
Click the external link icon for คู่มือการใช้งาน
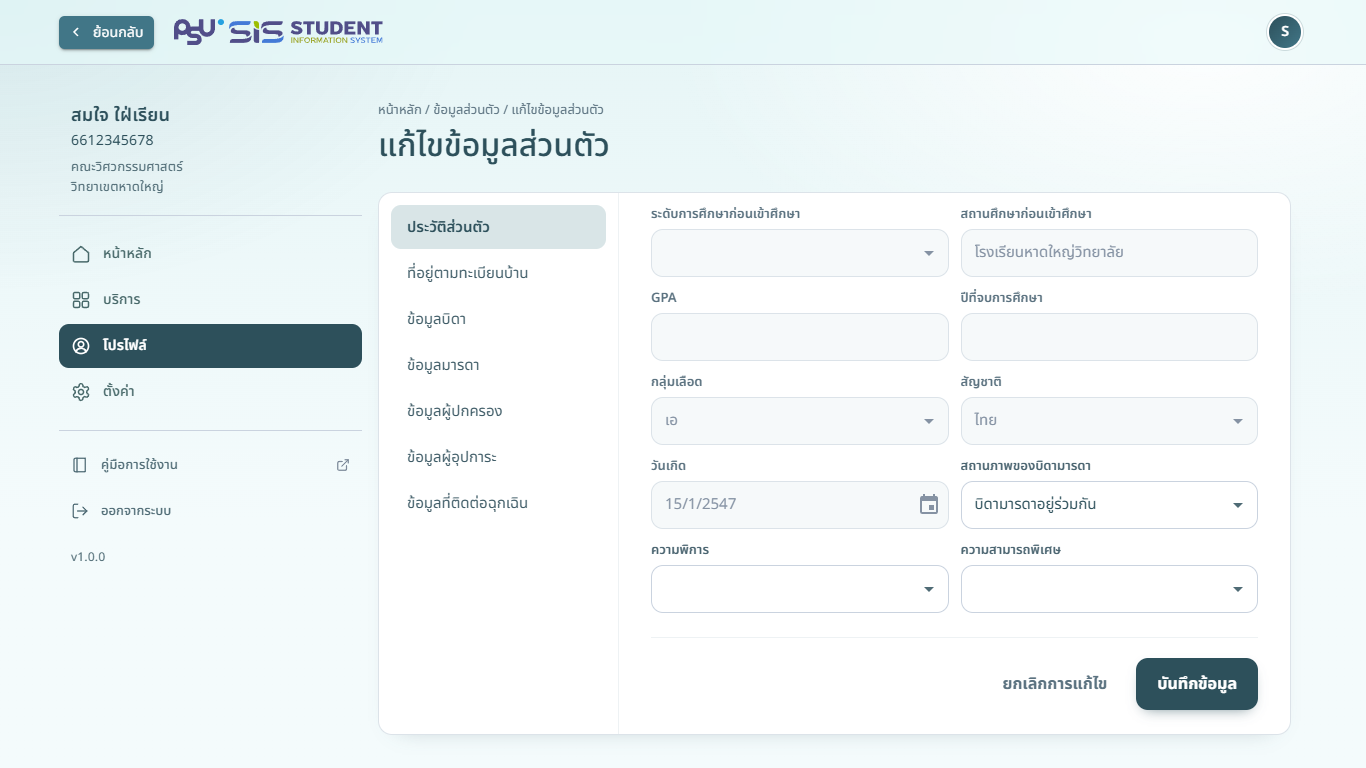tap(343, 465)
